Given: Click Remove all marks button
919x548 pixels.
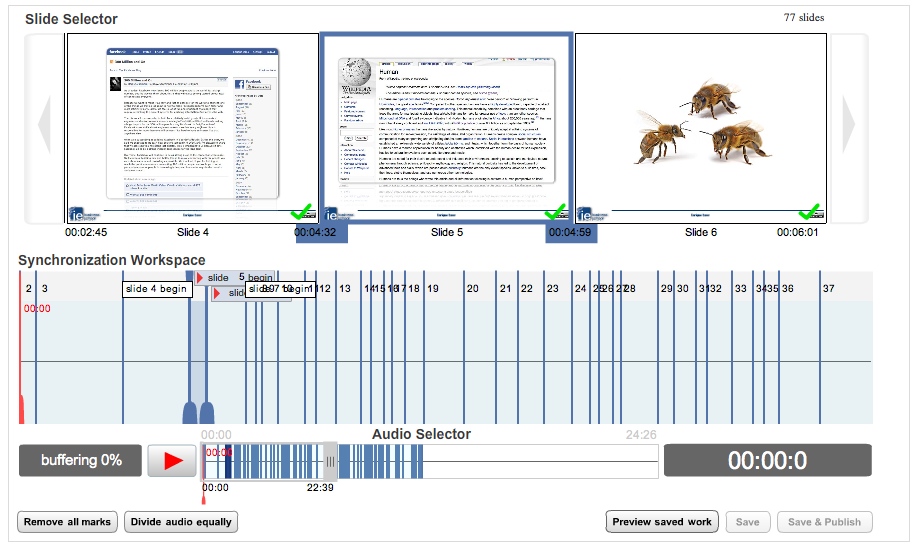Looking at the screenshot, I should click(67, 522).
